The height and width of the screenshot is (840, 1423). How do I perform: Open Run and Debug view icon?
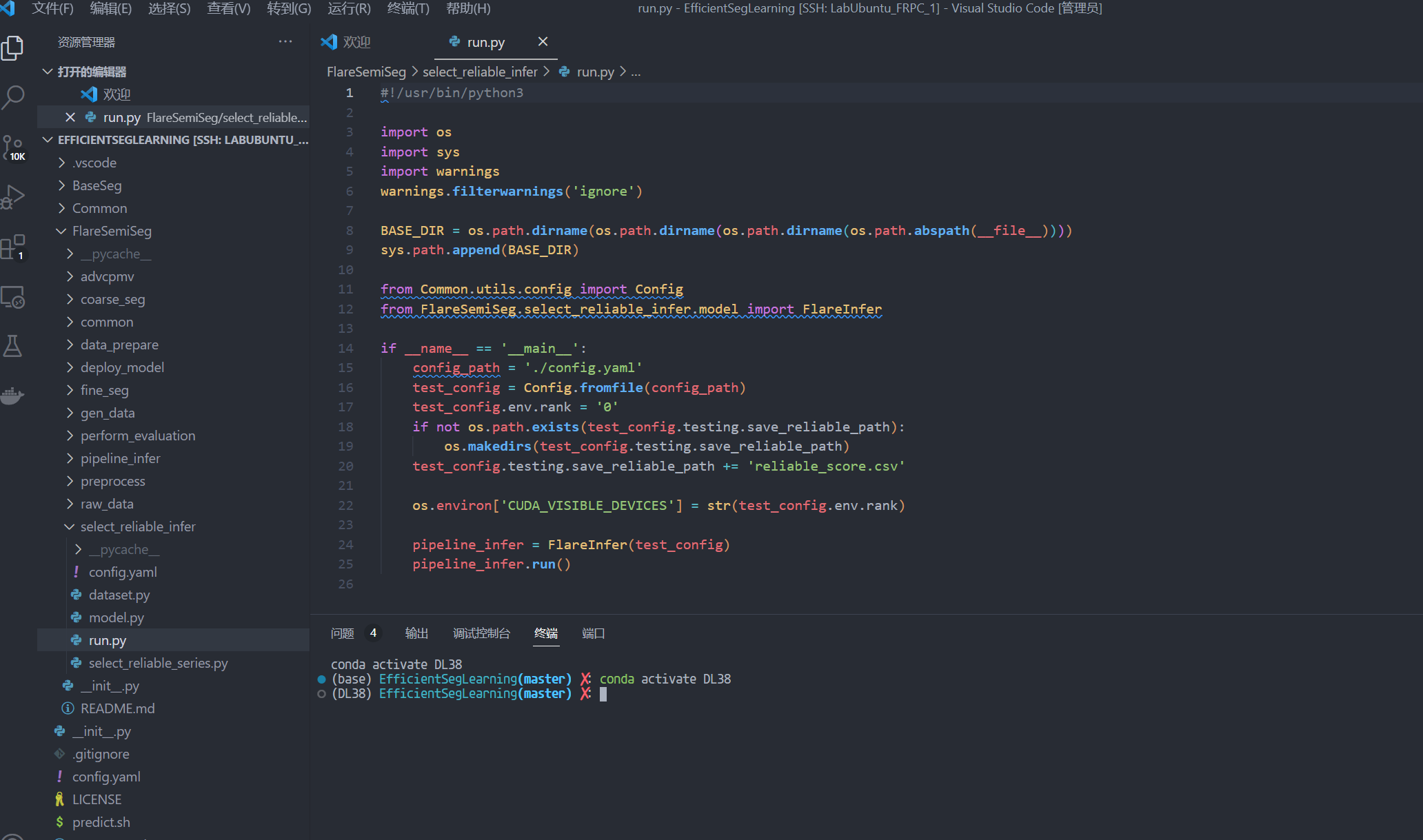tap(13, 197)
